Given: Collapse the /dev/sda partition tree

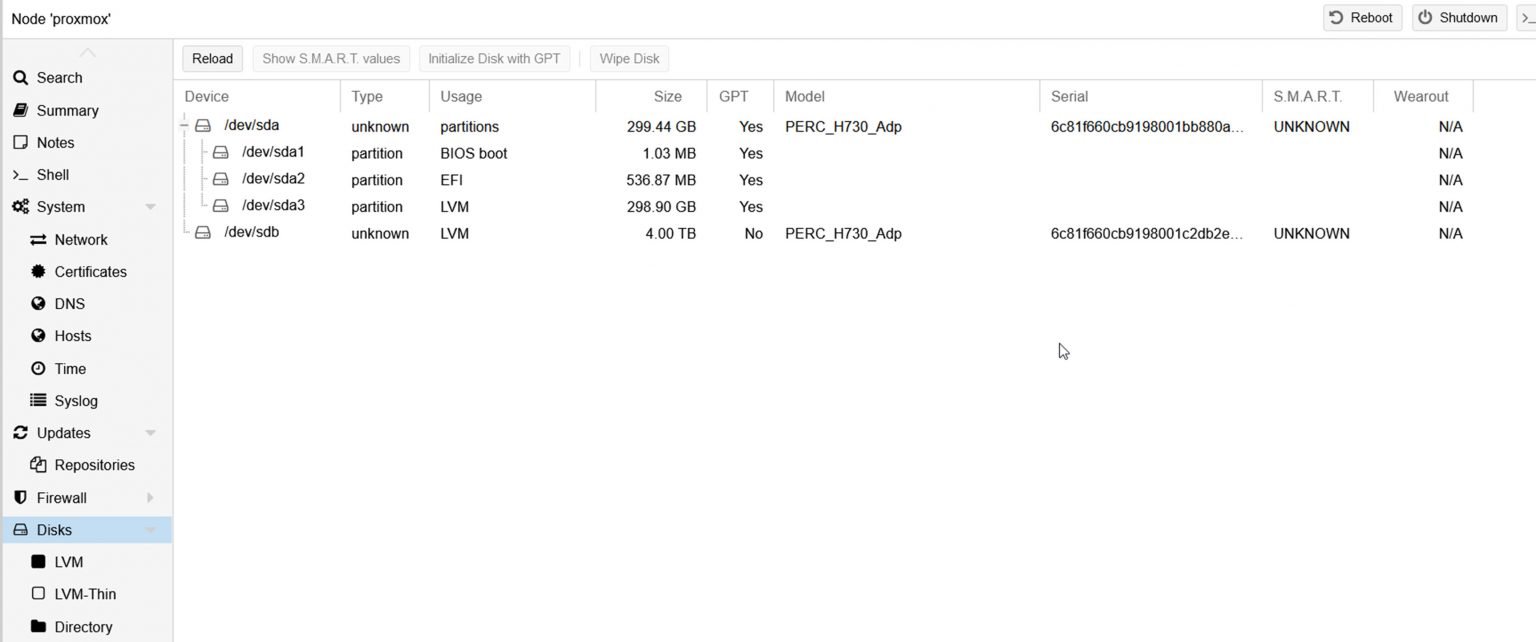Looking at the screenshot, I should coord(184,126).
